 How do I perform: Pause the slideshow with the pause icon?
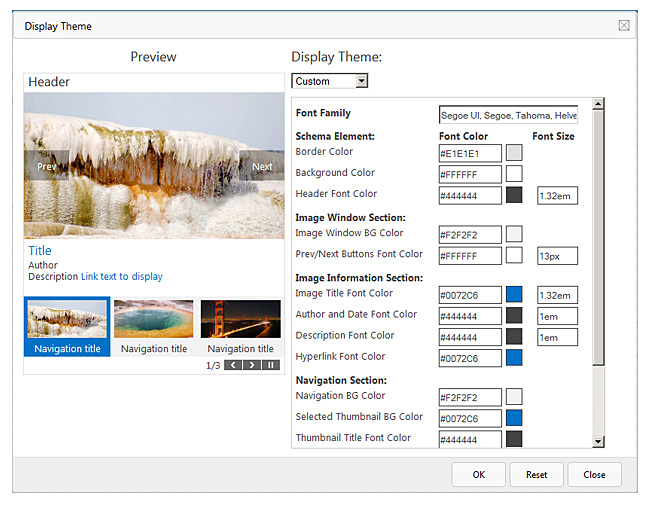[270, 366]
